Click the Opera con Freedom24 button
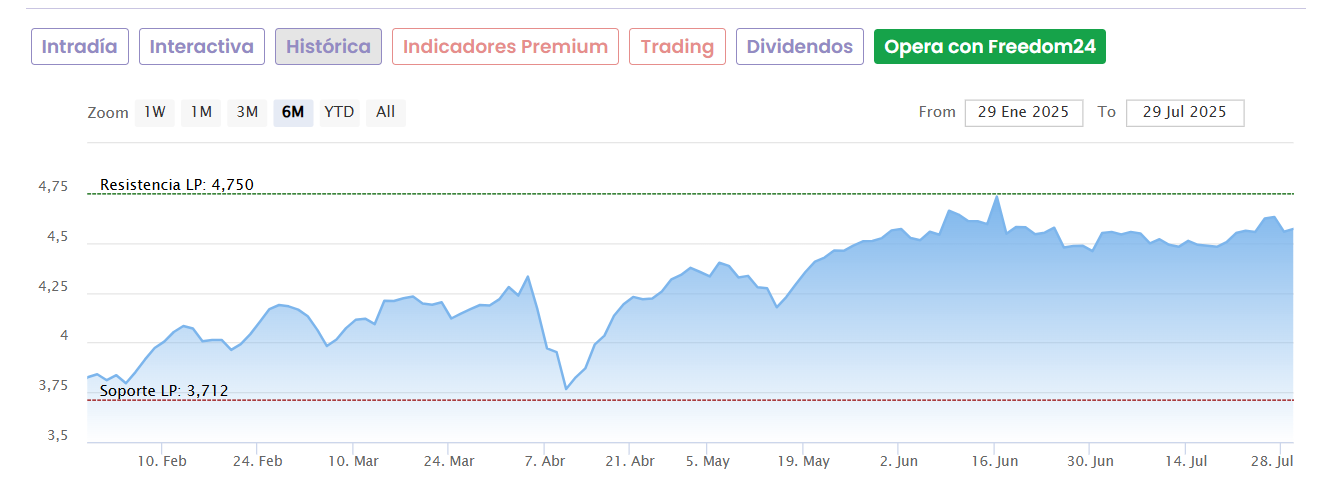The image size is (1318, 479). tap(989, 47)
